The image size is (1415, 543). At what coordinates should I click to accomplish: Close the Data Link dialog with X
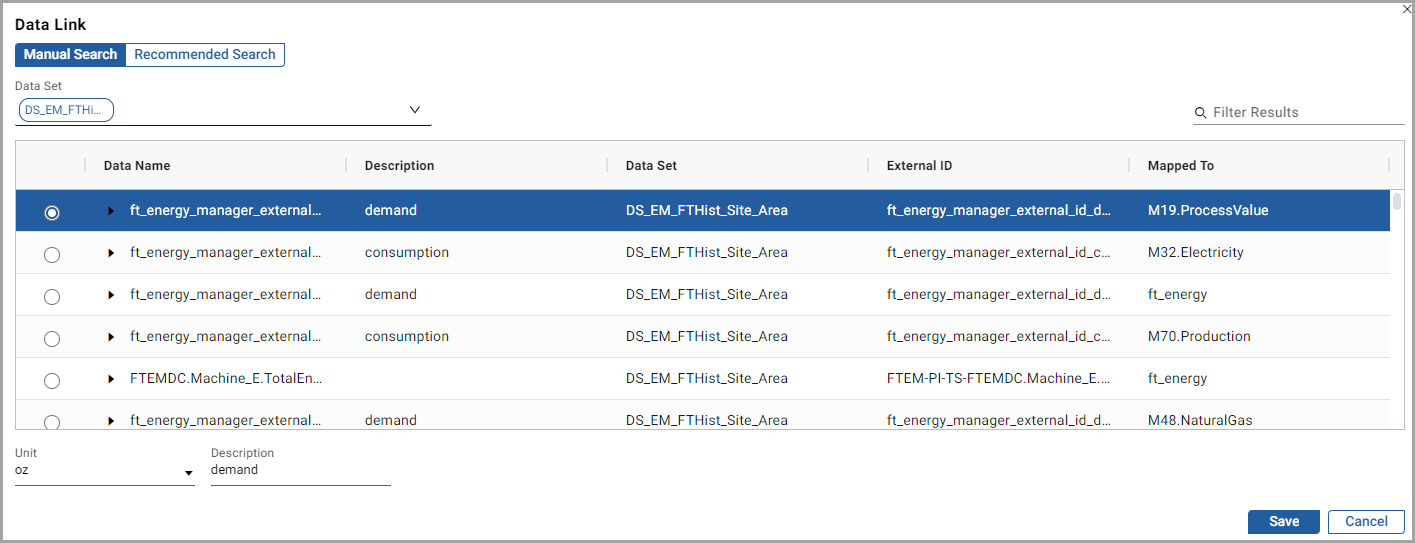pos(1406,8)
